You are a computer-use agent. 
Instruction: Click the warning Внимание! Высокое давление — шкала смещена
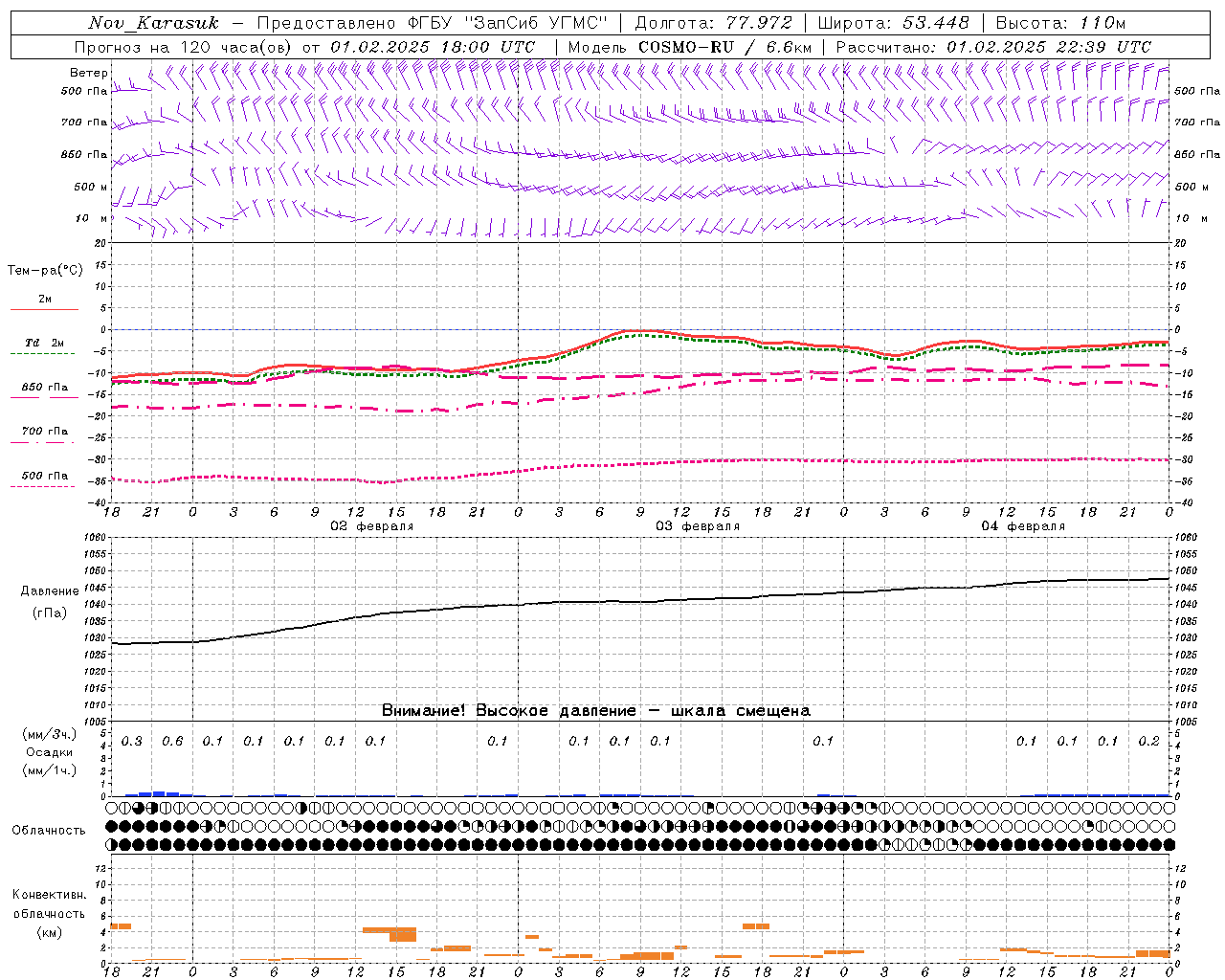point(596,711)
